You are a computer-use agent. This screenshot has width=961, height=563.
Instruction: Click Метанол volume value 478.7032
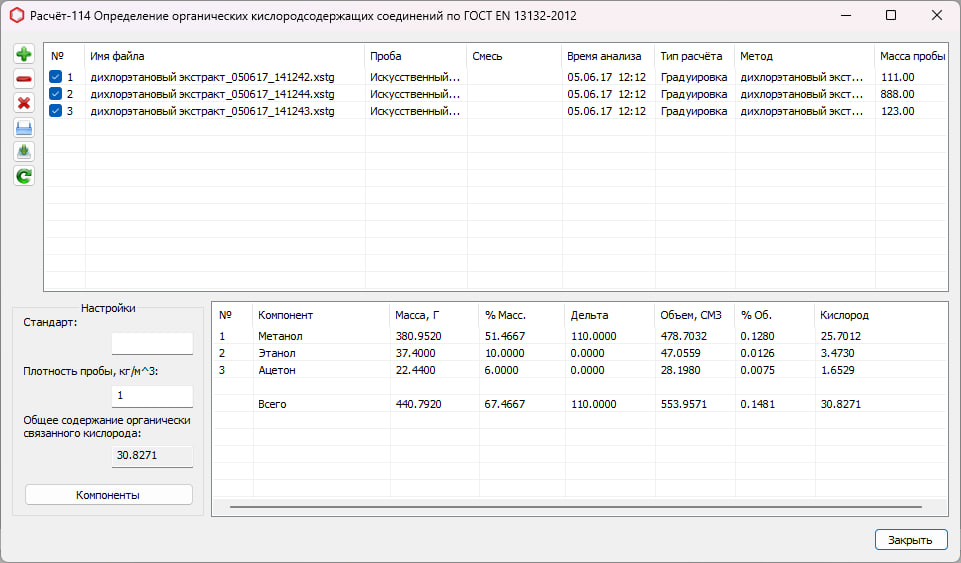pos(683,336)
